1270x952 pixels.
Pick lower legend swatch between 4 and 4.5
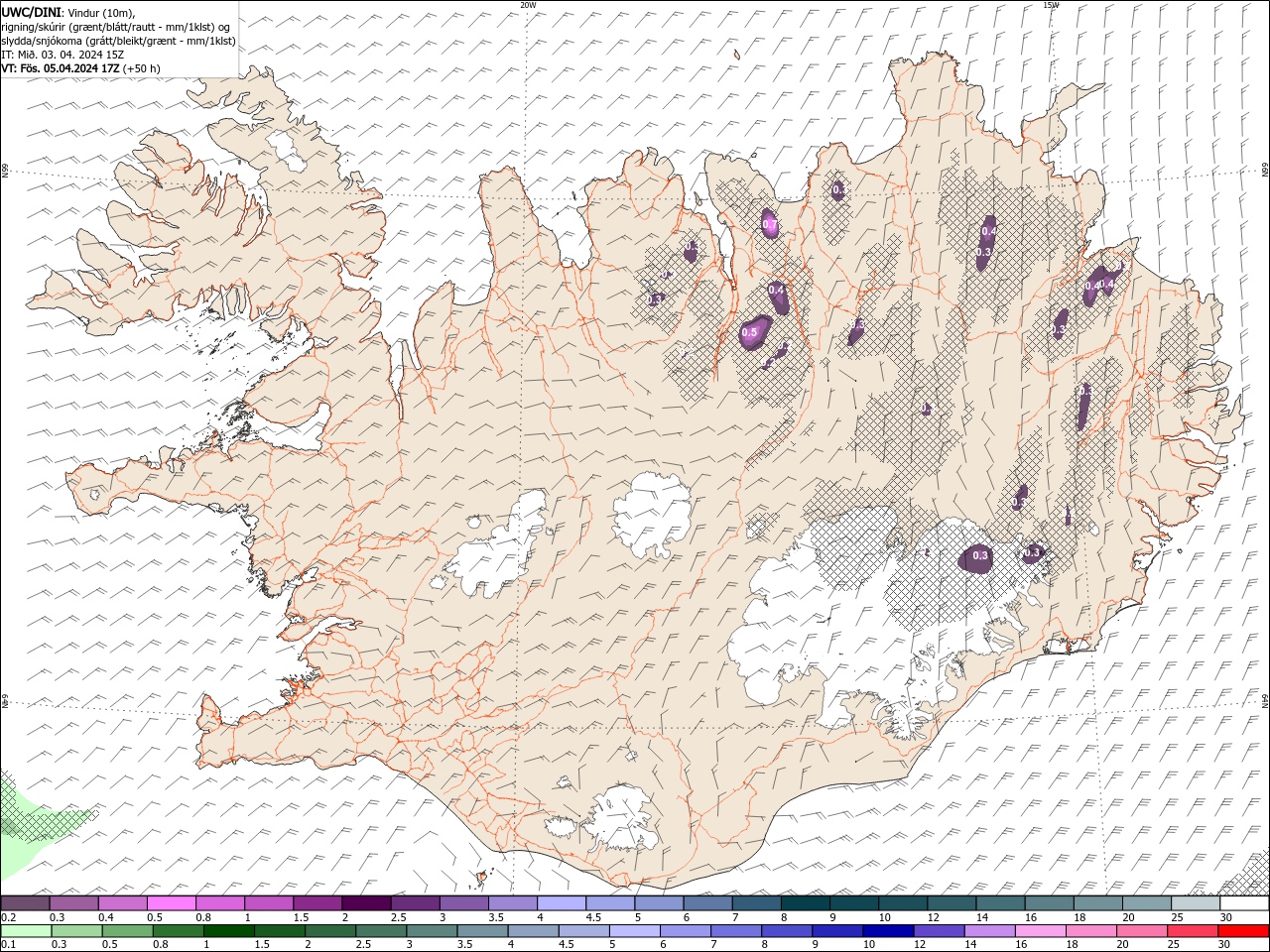[x=532, y=931]
